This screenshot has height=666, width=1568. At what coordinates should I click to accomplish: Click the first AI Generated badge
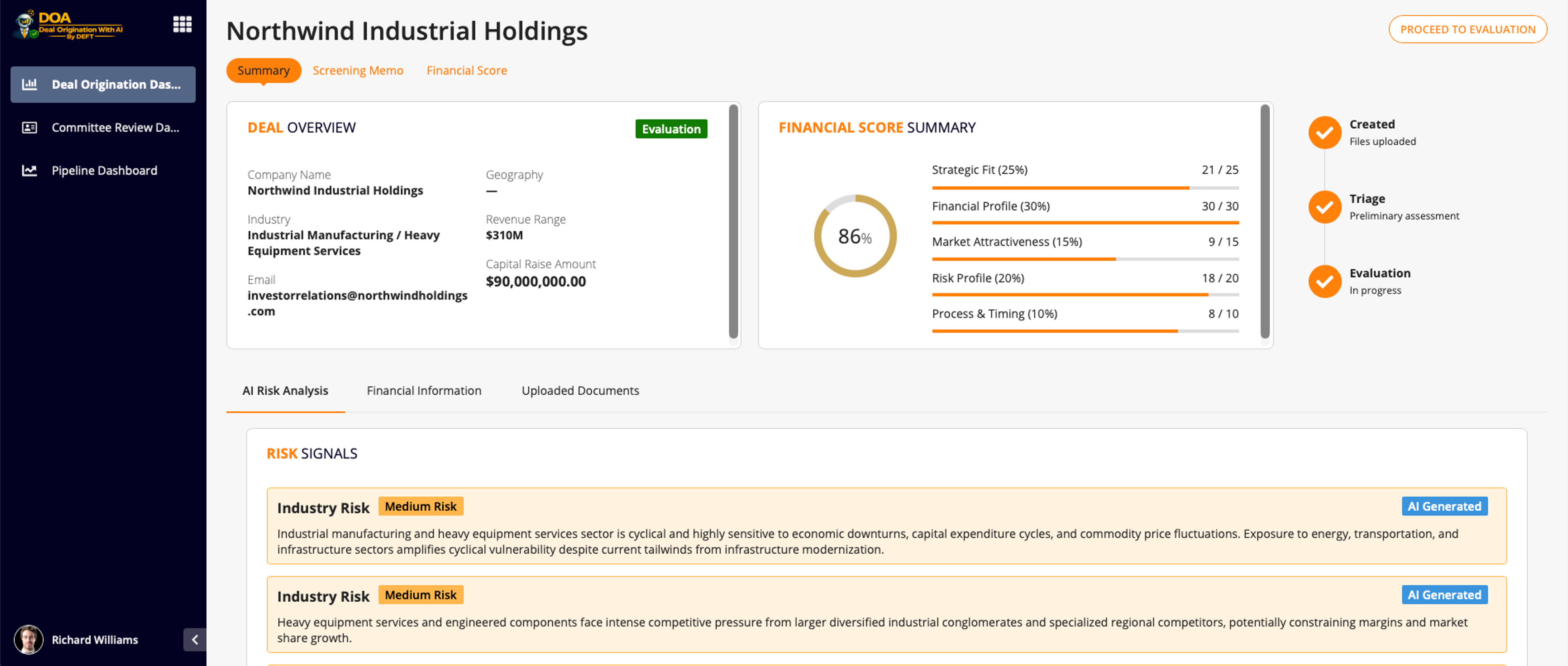pos(1444,506)
